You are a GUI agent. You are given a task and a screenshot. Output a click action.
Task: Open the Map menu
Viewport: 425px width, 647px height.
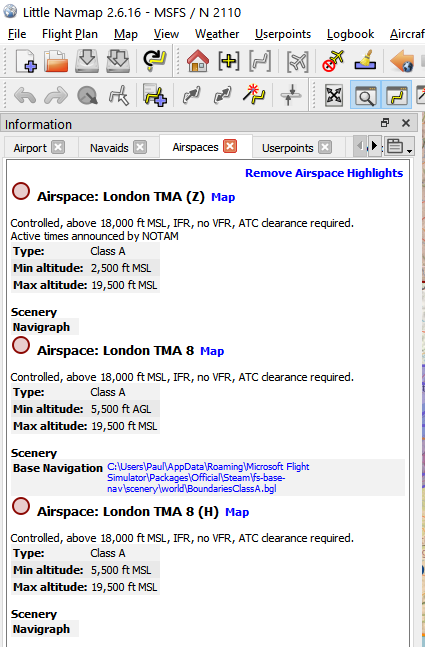click(126, 34)
